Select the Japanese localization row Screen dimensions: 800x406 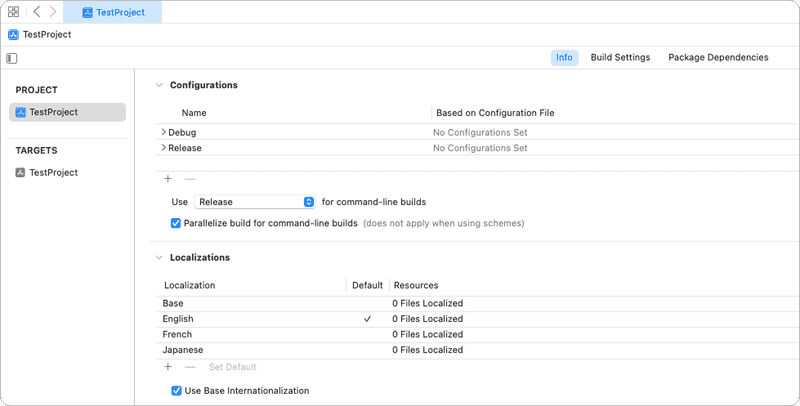tap(477, 350)
